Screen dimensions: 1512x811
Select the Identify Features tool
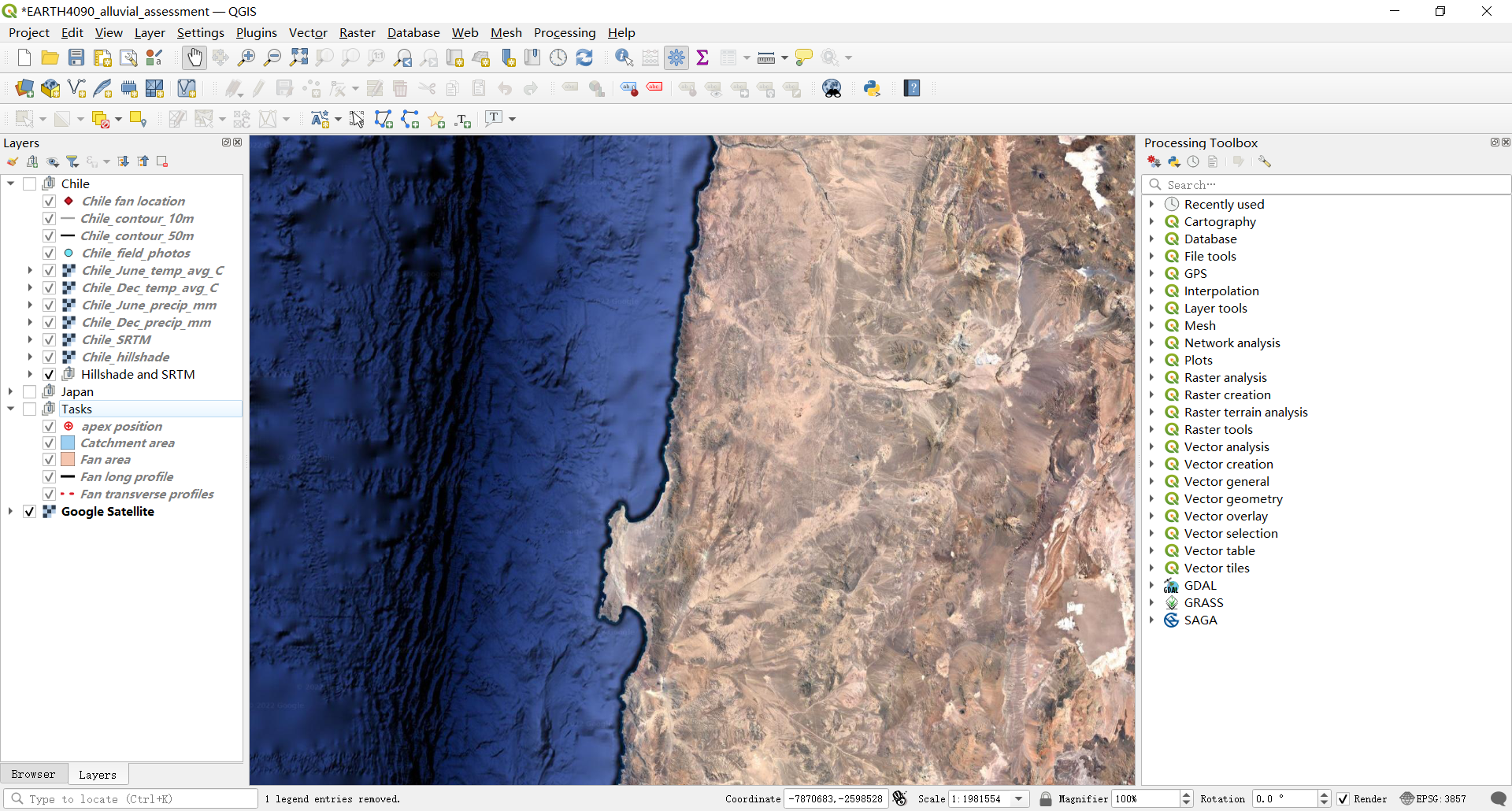click(624, 57)
